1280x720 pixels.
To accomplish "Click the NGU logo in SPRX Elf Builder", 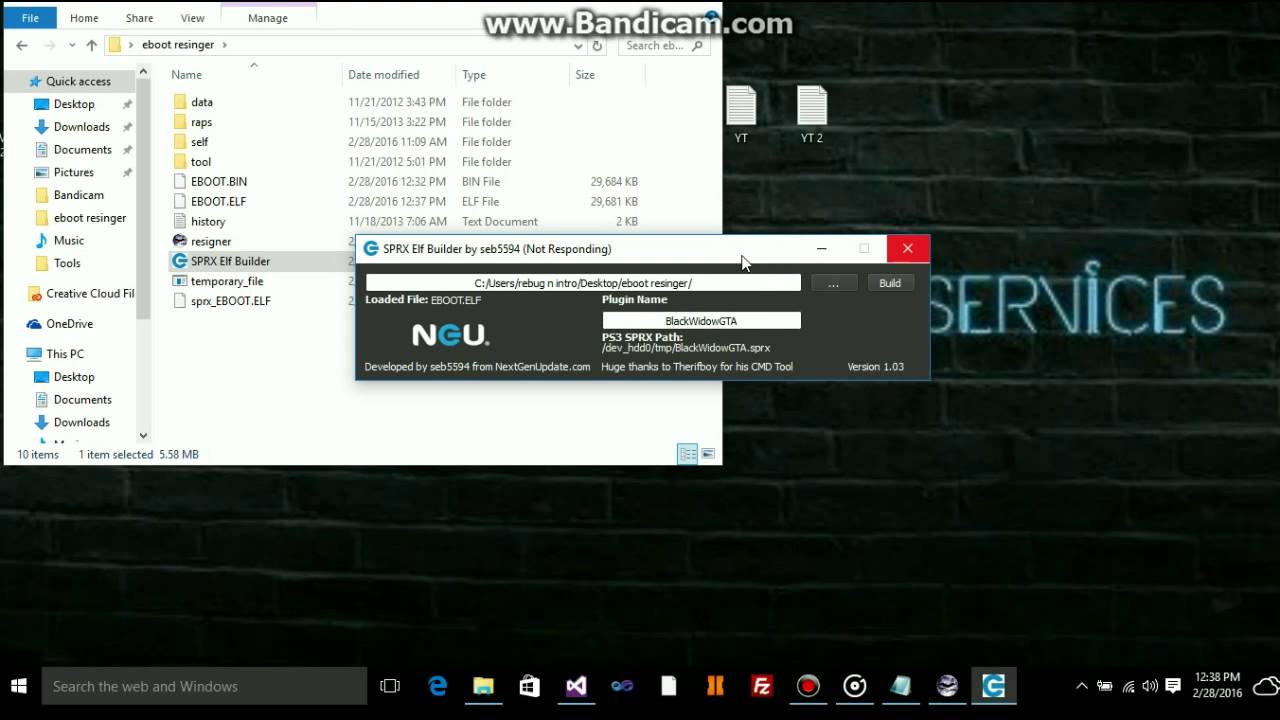I will 450,335.
